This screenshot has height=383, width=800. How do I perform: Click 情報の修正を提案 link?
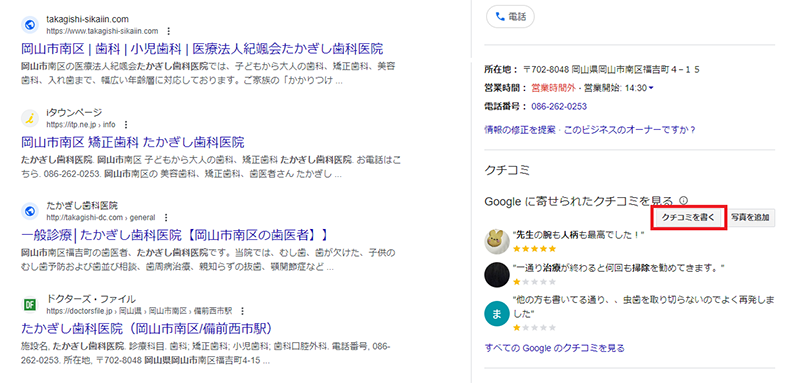(x=520, y=130)
